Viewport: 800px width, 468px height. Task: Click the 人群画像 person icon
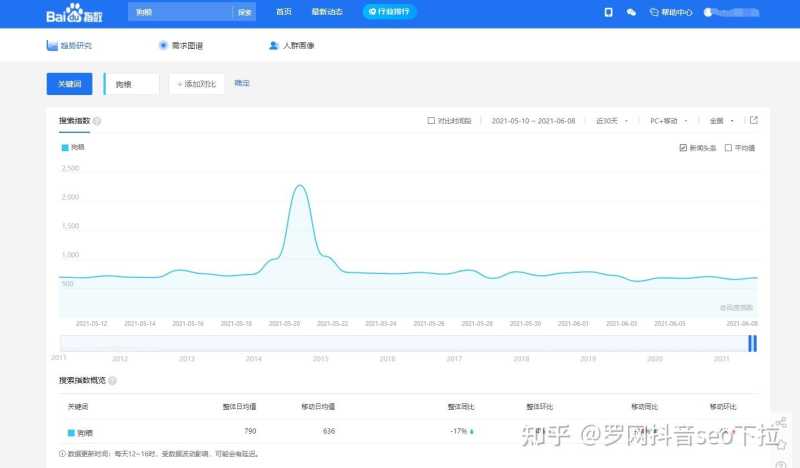273,45
